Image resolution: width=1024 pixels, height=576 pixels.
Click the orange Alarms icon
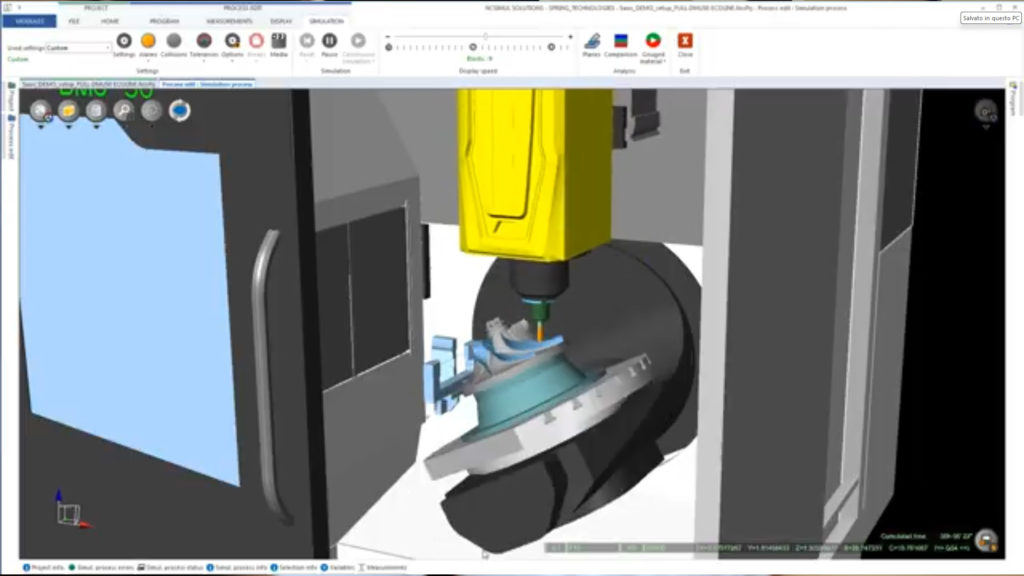tap(148, 42)
